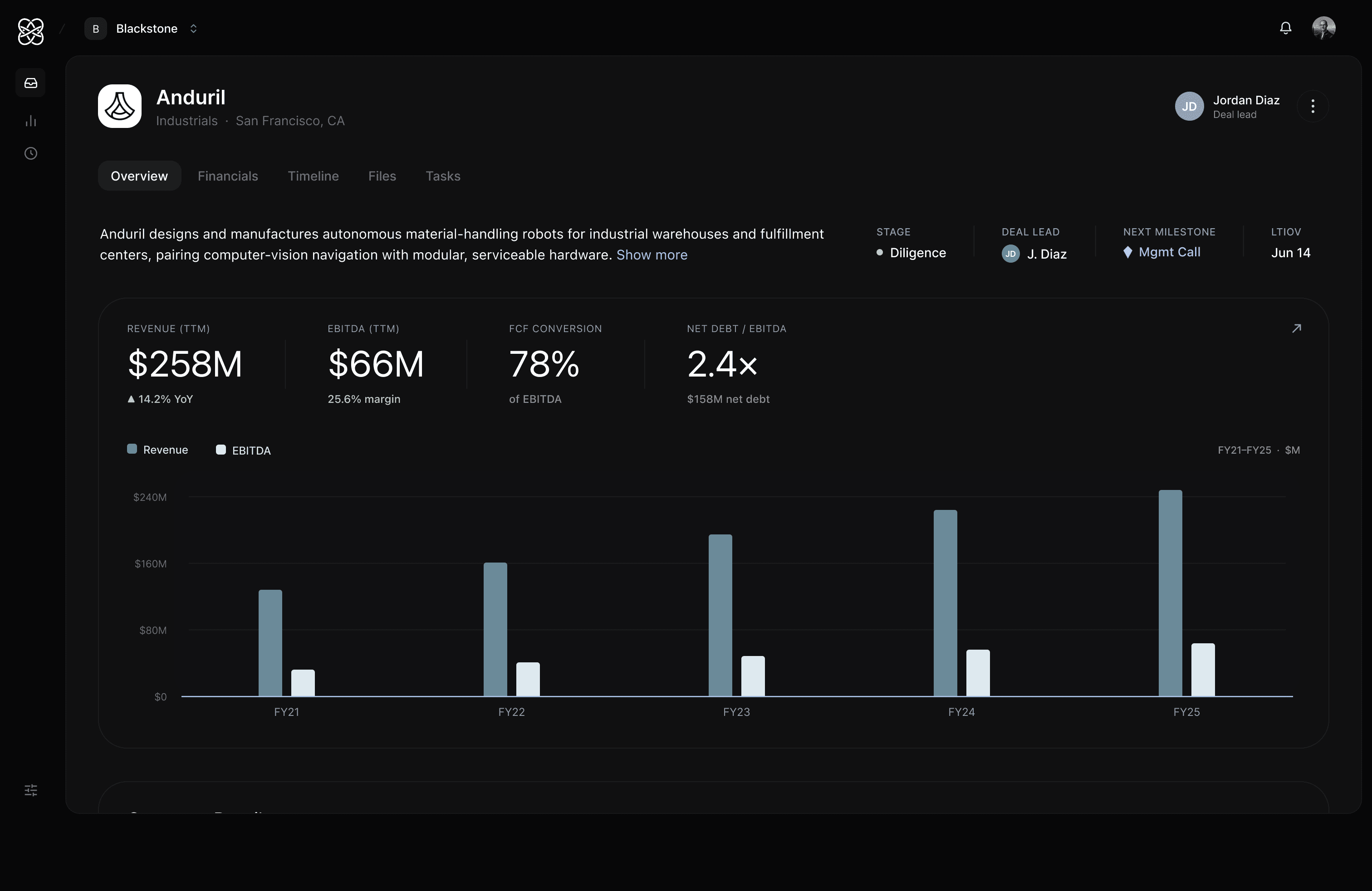Click the Anduril company logo
Viewport: 1372px width, 891px height.
120,106
